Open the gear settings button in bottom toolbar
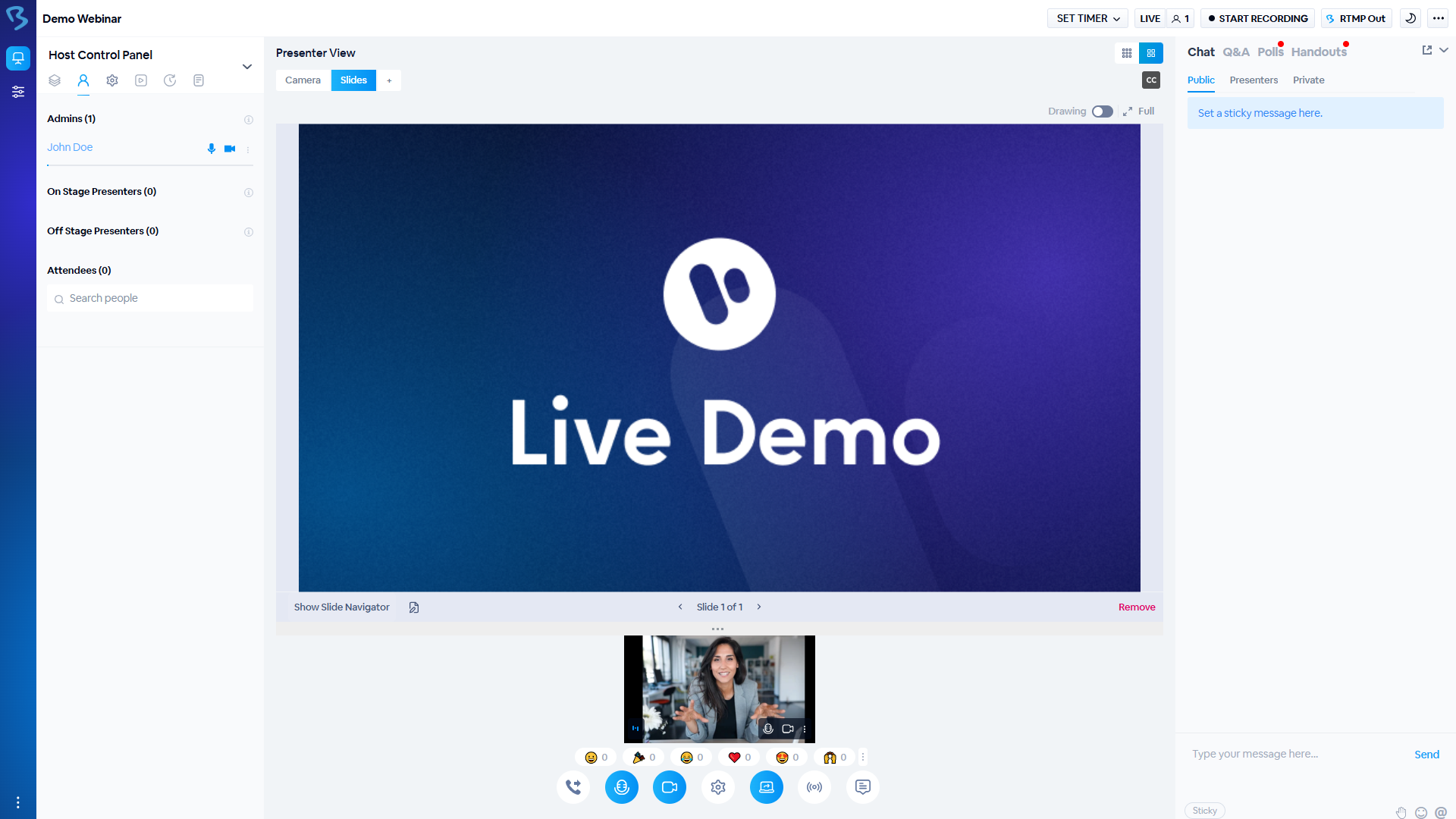1456x819 pixels. (x=718, y=787)
